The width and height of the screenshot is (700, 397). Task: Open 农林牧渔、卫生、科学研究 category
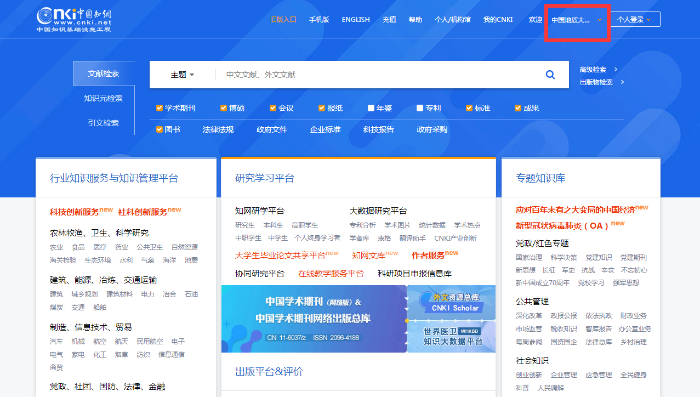(99, 233)
